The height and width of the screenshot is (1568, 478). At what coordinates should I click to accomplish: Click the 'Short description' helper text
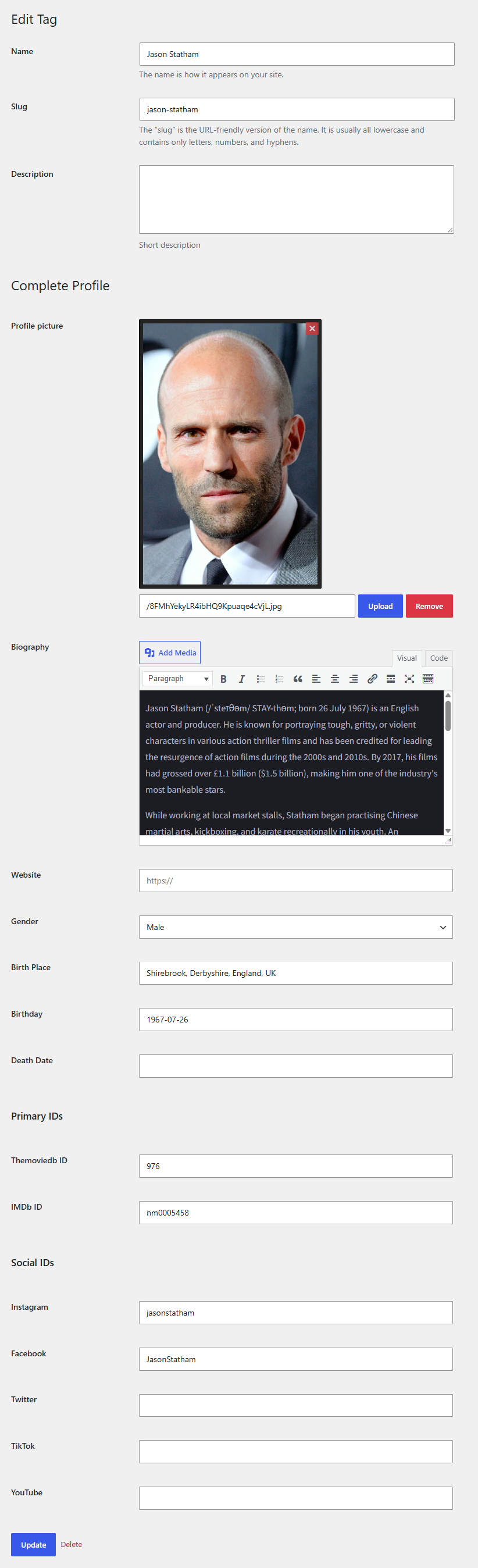169,245
